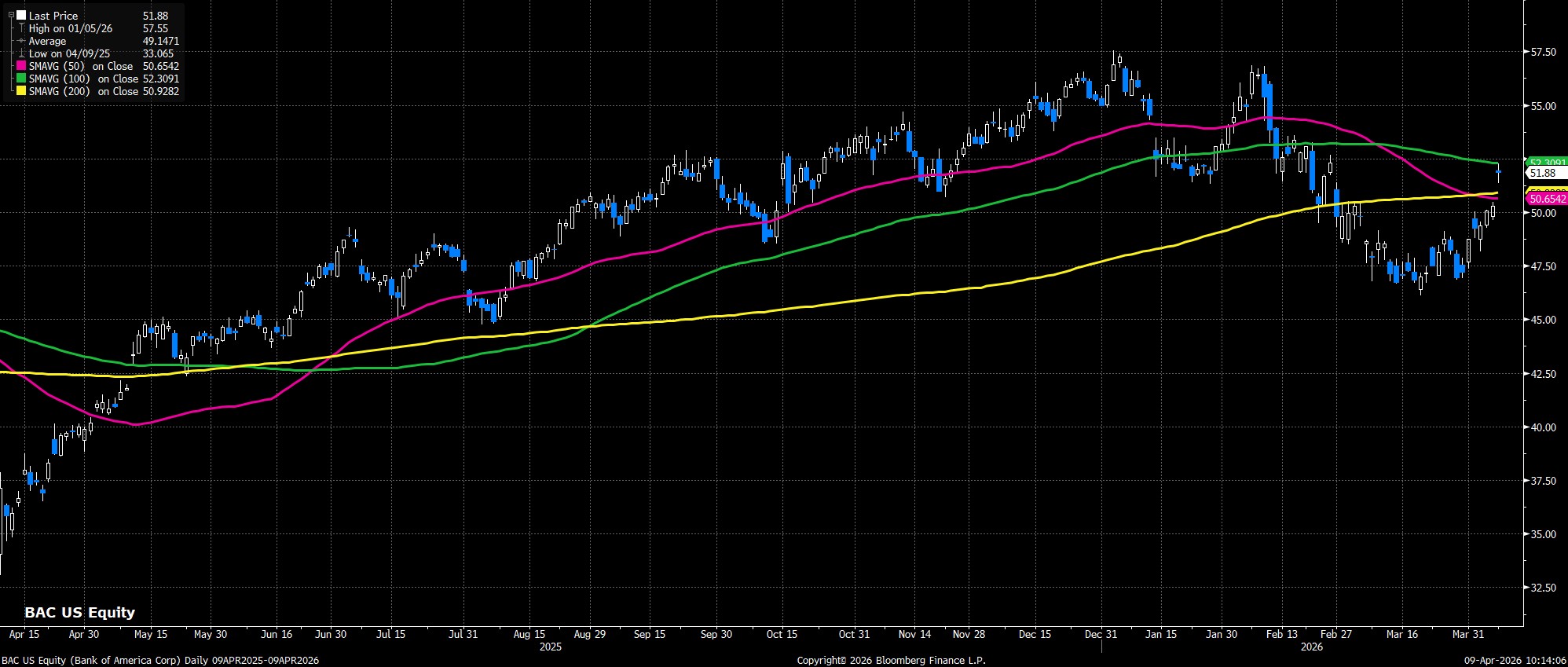Click the magenta SMAVG (50) swatch
This screenshot has width=1568, height=667.
pyautogui.click(x=21, y=66)
